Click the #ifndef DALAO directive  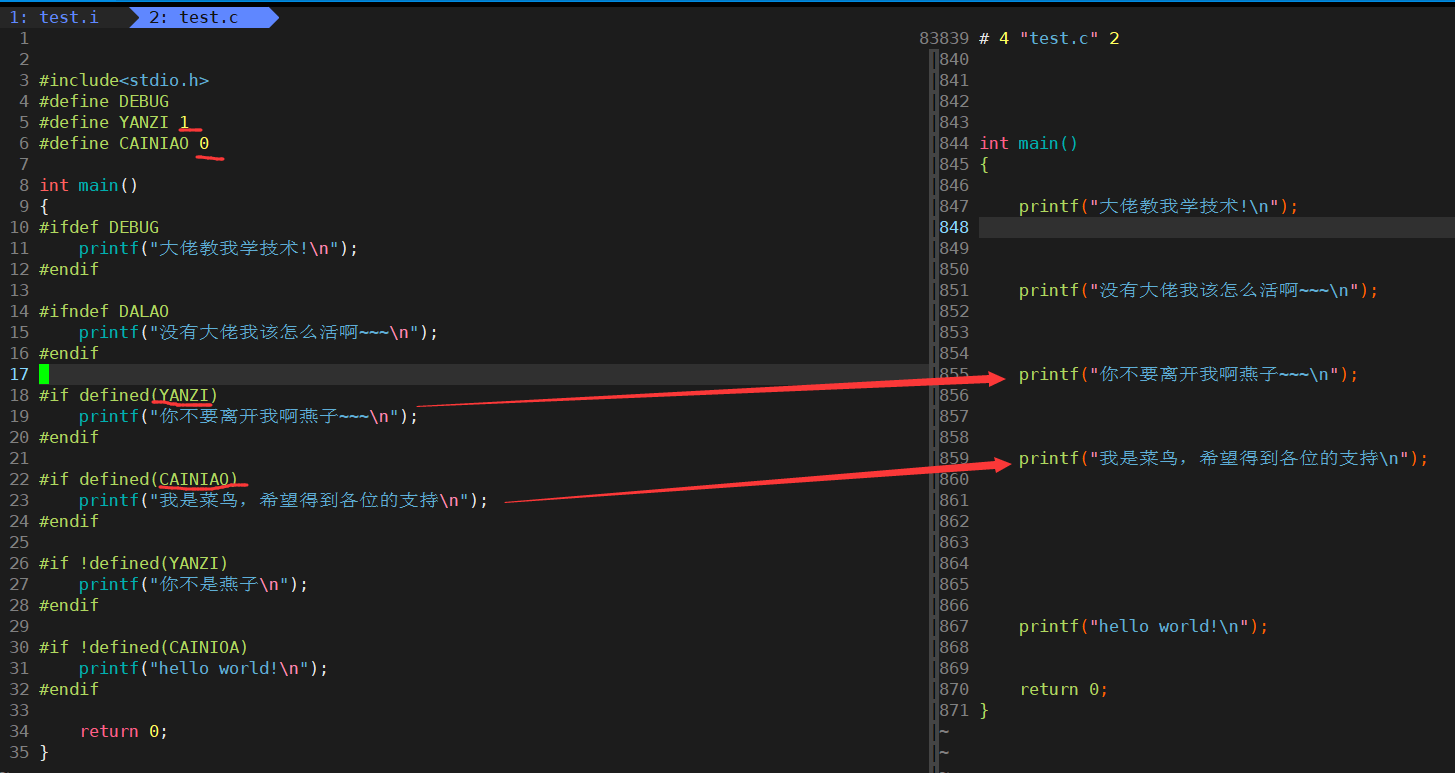[104, 311]
